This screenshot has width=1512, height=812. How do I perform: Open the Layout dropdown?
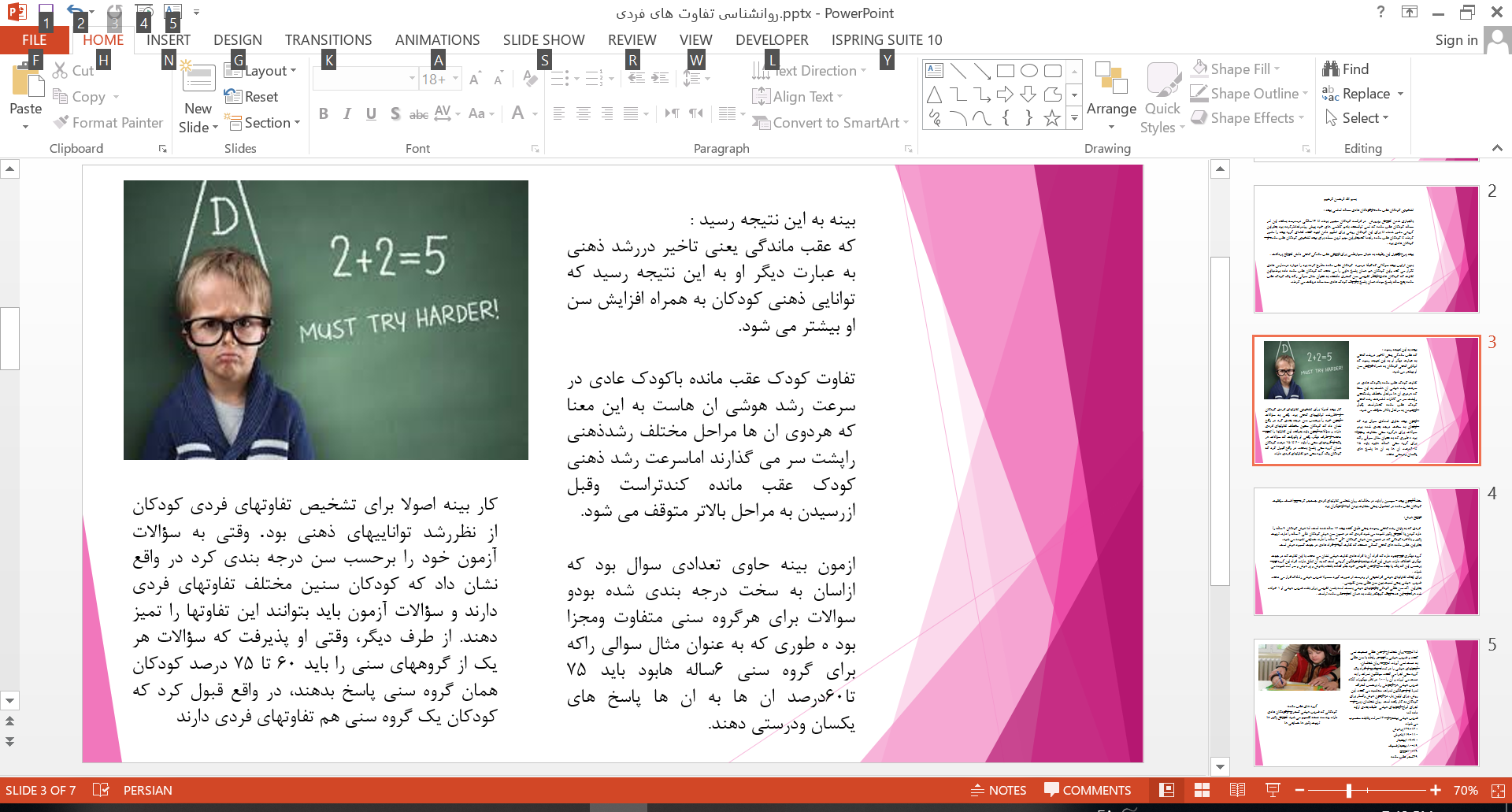point(261,71)
